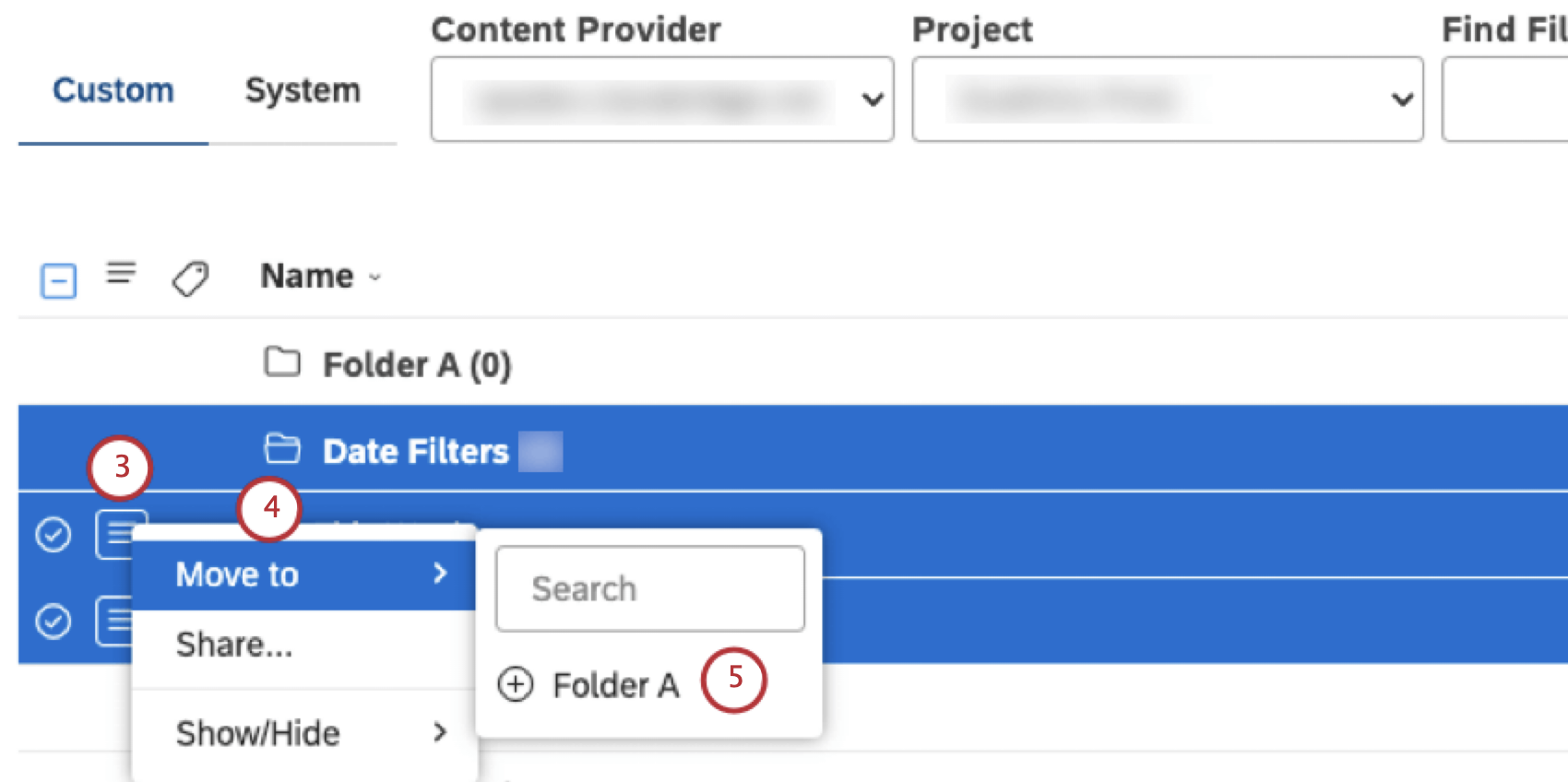
Task: Deselect all rows using the header minus checkbox
Action: tap(58, 279)
